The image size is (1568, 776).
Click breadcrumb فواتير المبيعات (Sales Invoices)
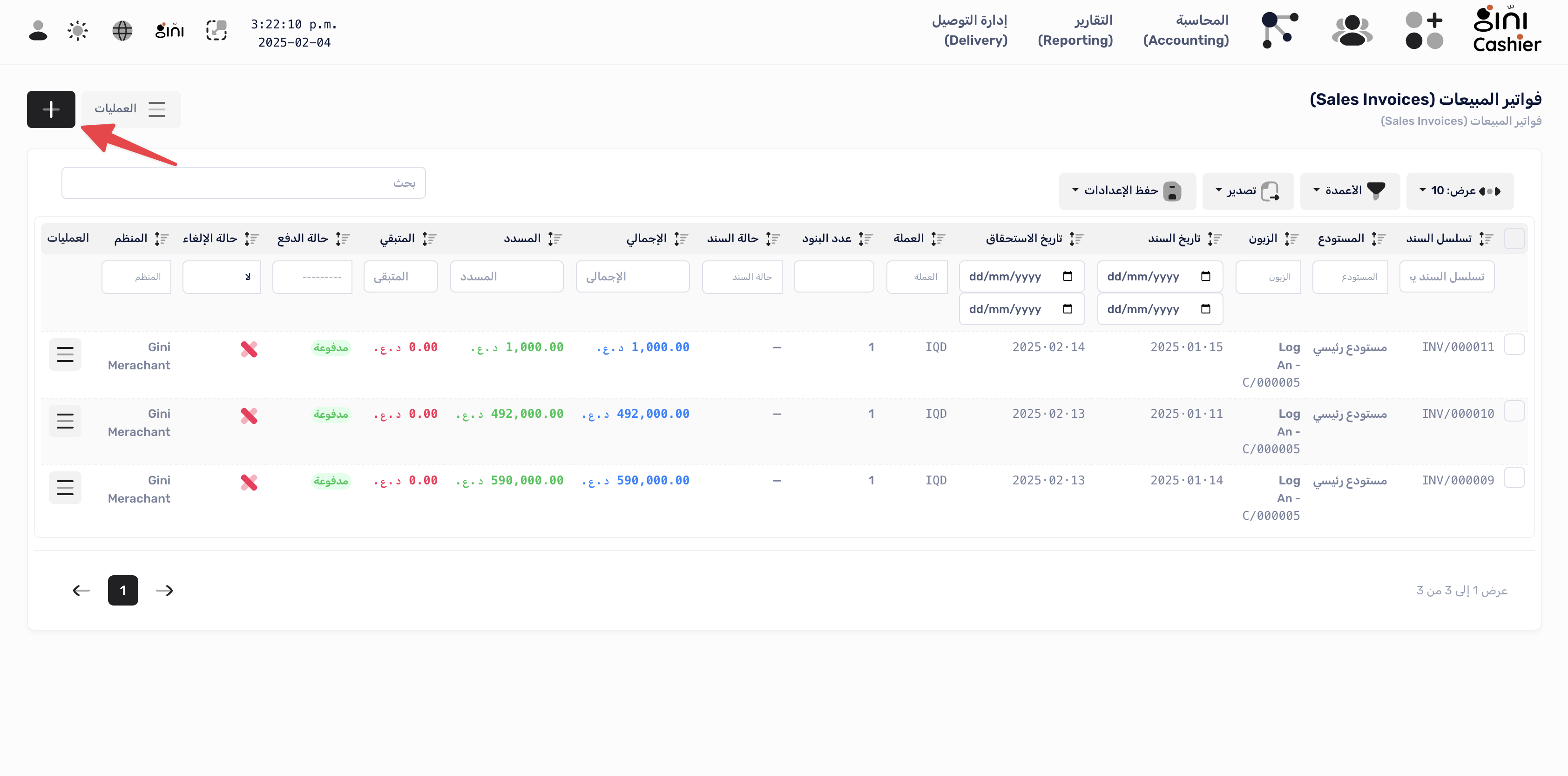(1461, 121)
